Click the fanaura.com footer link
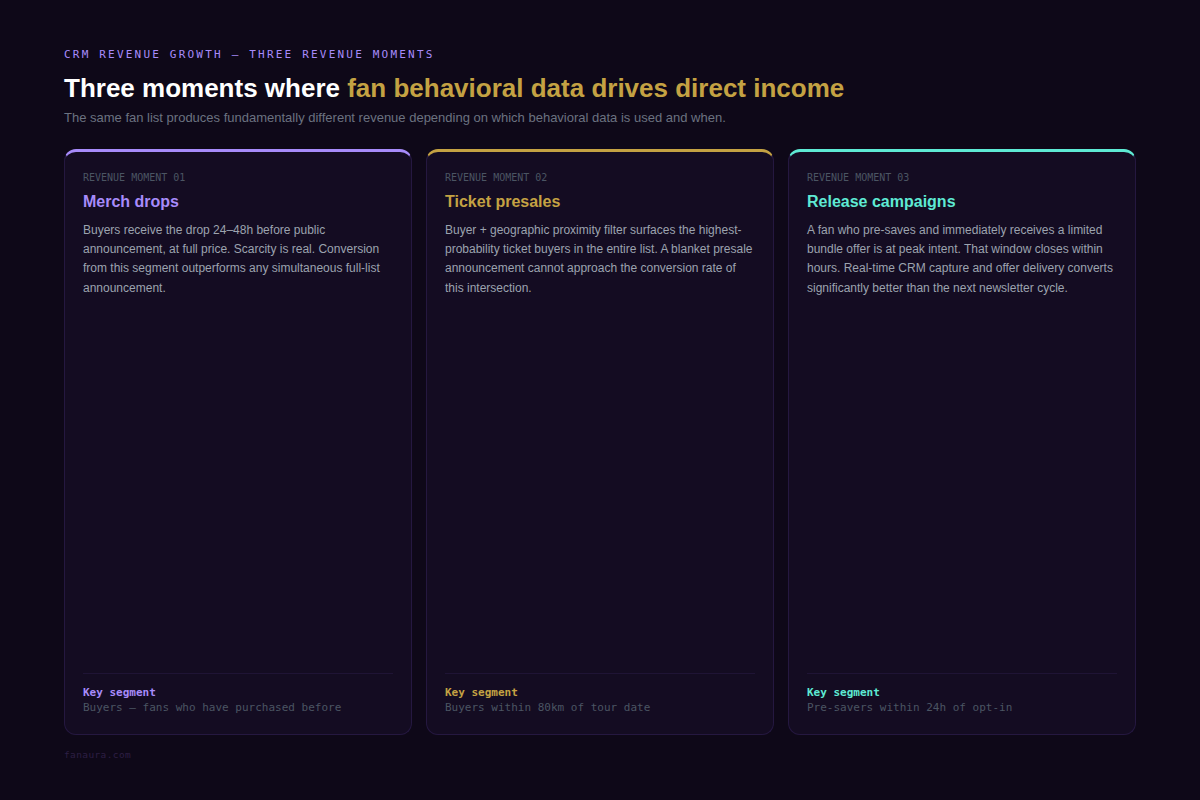 tap(97, 755)
